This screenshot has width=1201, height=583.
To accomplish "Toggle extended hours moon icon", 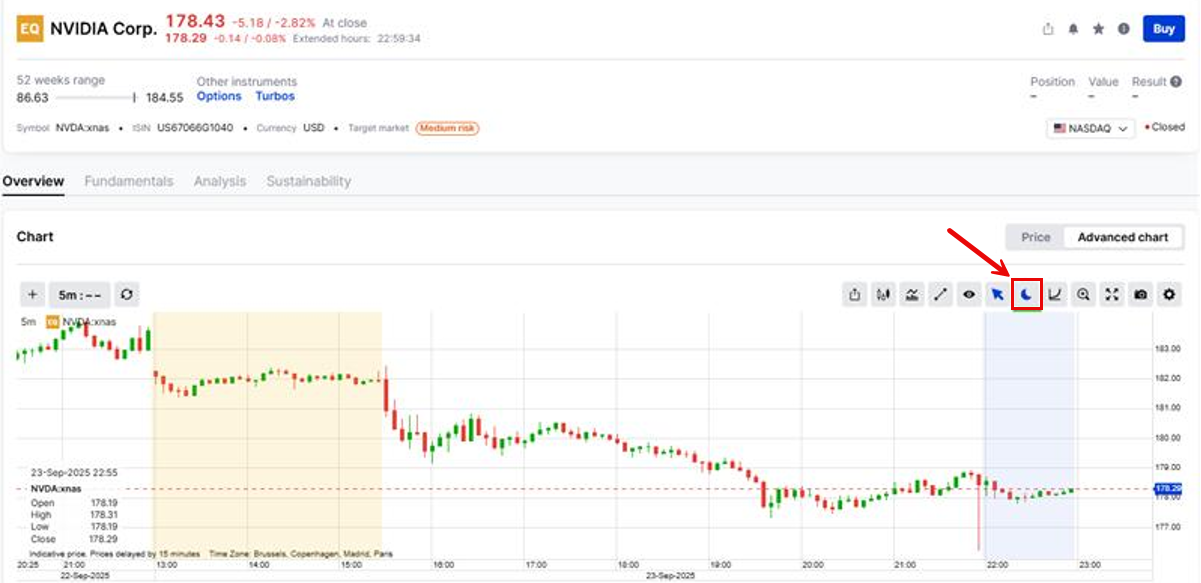I will click(1026, 295).
